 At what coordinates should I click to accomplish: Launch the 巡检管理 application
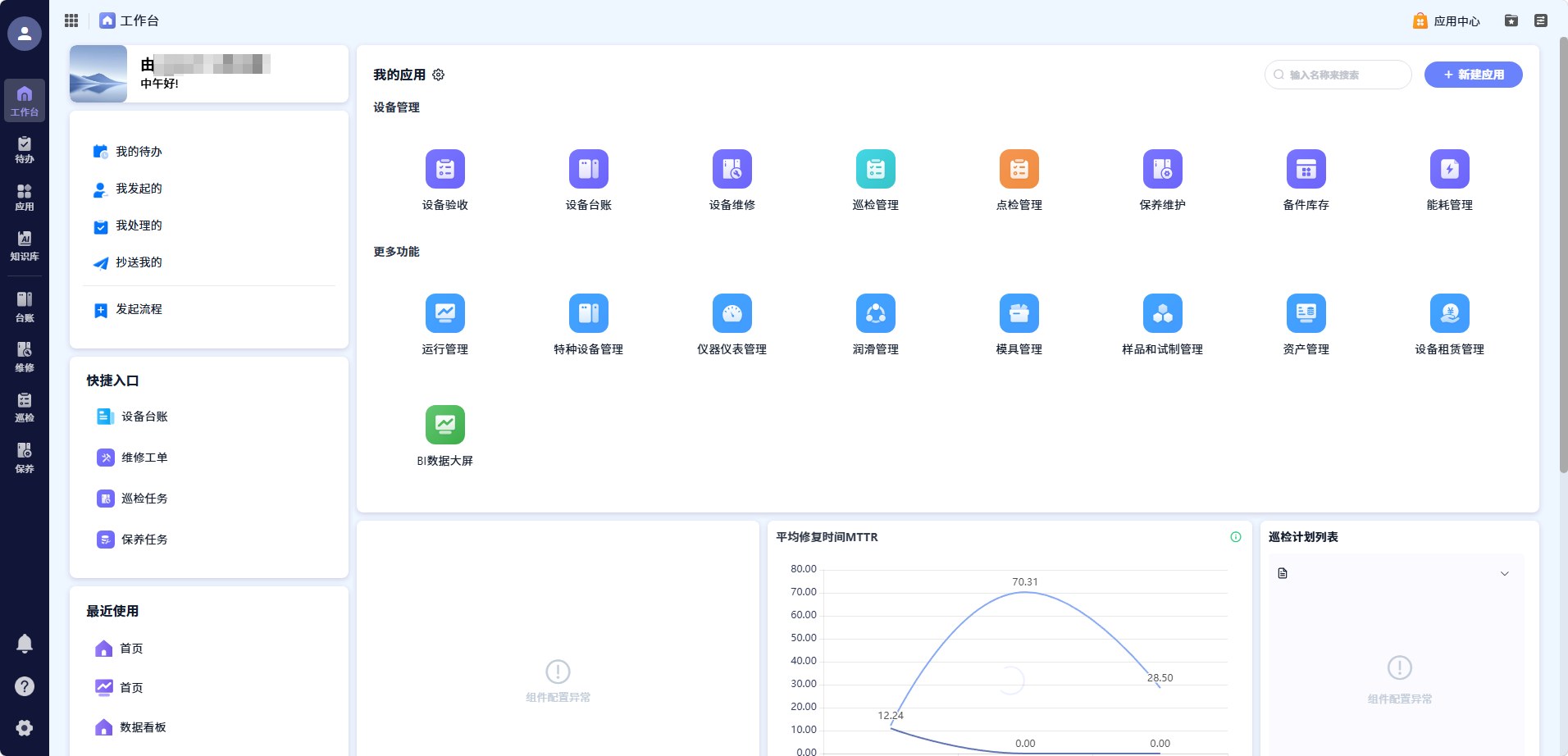876,169
